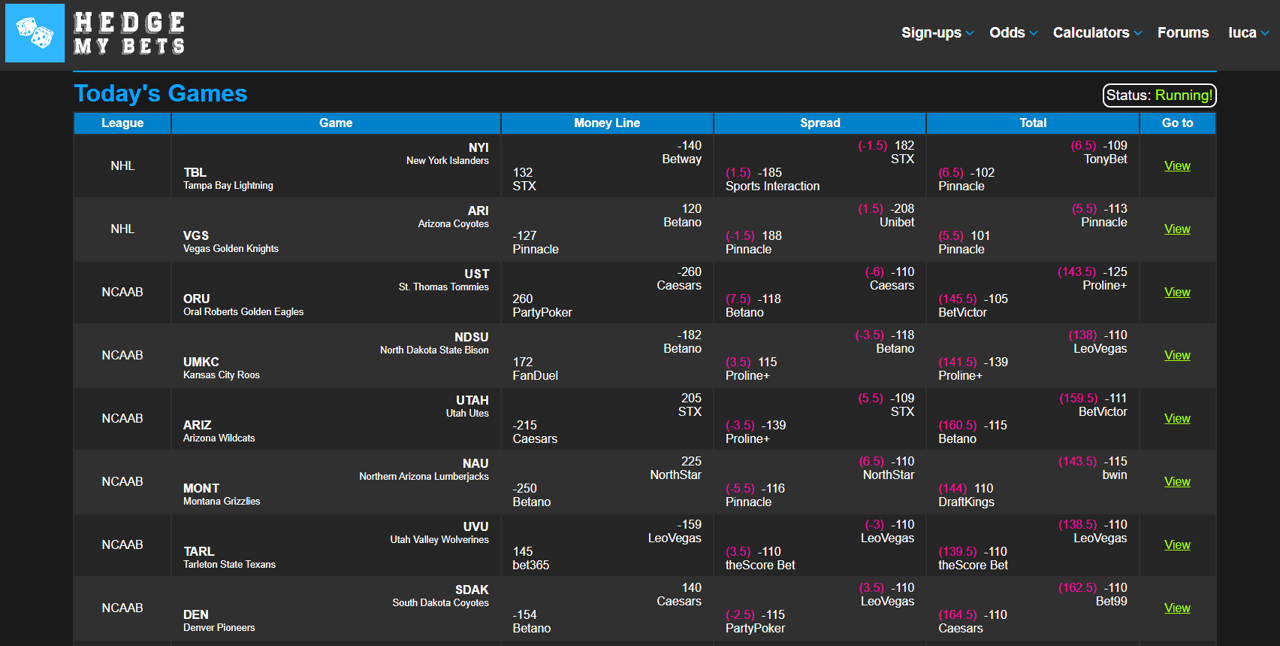Click the Today's Games heading

160,94
